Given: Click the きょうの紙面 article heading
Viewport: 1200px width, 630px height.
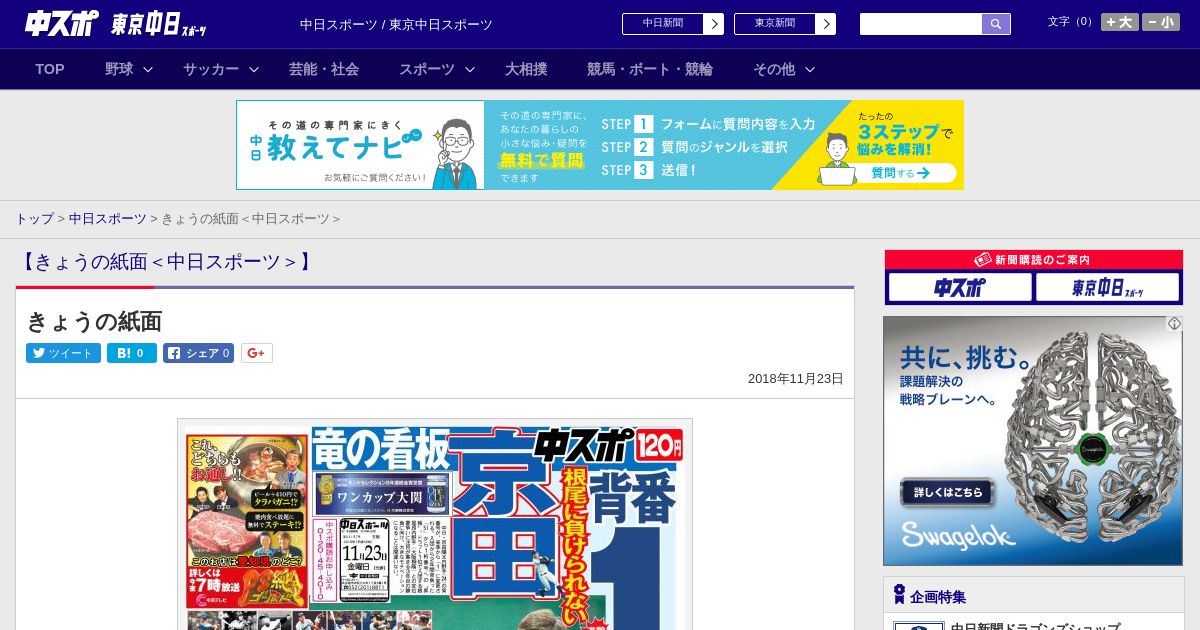Looking at the screenshot, I should pos(94,321).
